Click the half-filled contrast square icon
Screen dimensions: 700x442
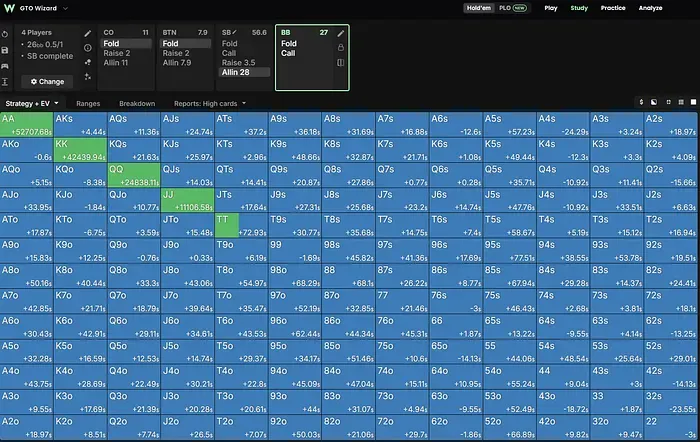[654, 102]
